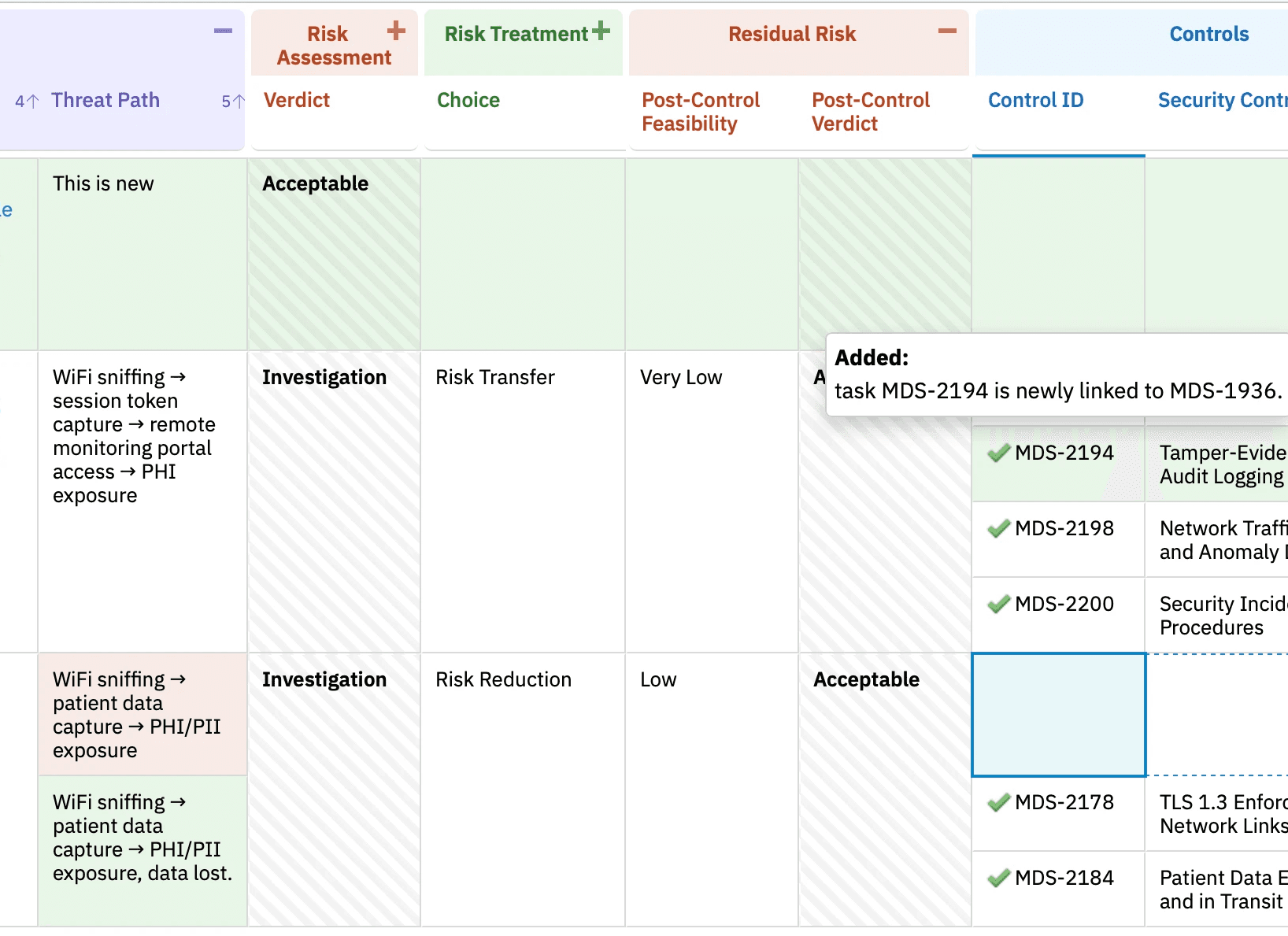Viewport: 1288px width, 936px height.
Task: Select the Control ID column header
Action: tap(1035, 100)
